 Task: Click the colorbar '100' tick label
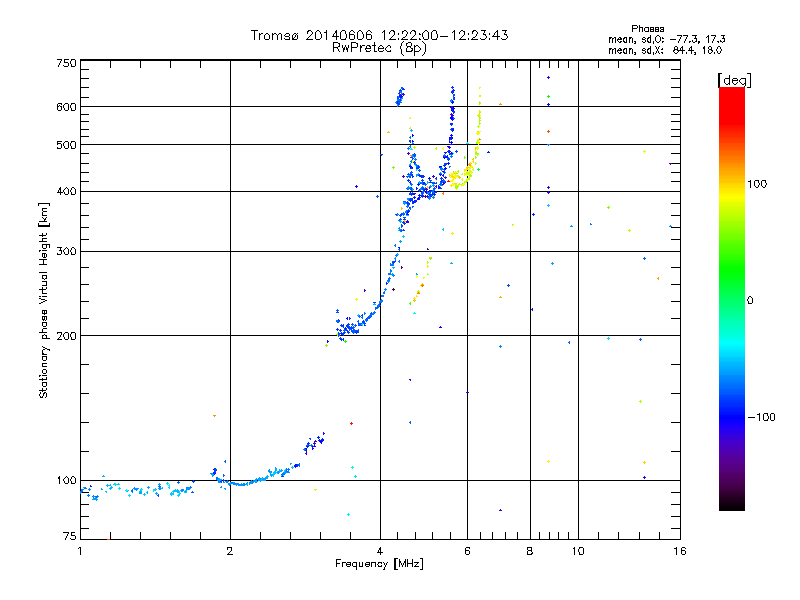coord(757,184)
